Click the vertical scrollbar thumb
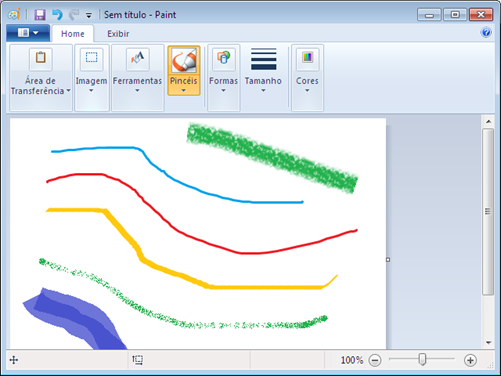501x376 pixels. coord(488,212)
